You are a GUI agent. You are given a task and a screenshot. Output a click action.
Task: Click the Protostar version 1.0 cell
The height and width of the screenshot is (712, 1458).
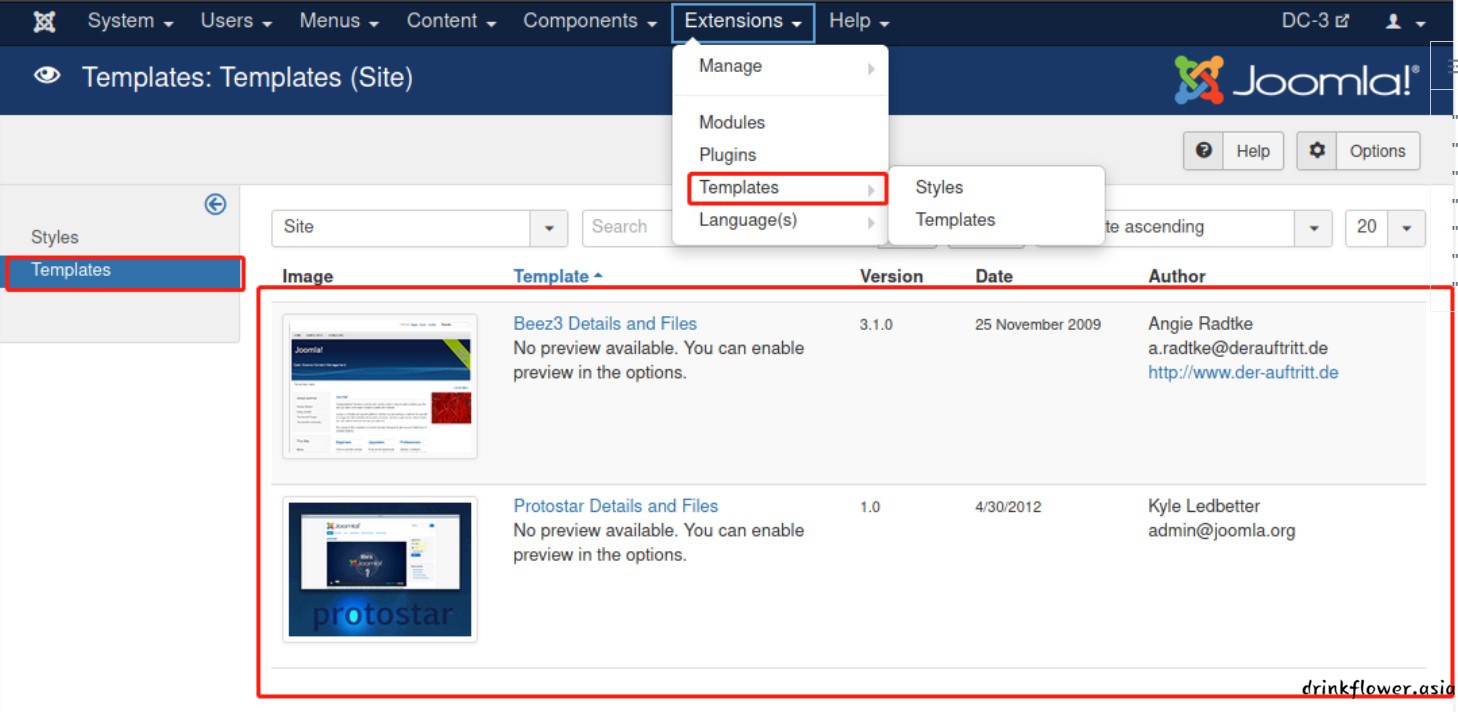tap(870, 507)
